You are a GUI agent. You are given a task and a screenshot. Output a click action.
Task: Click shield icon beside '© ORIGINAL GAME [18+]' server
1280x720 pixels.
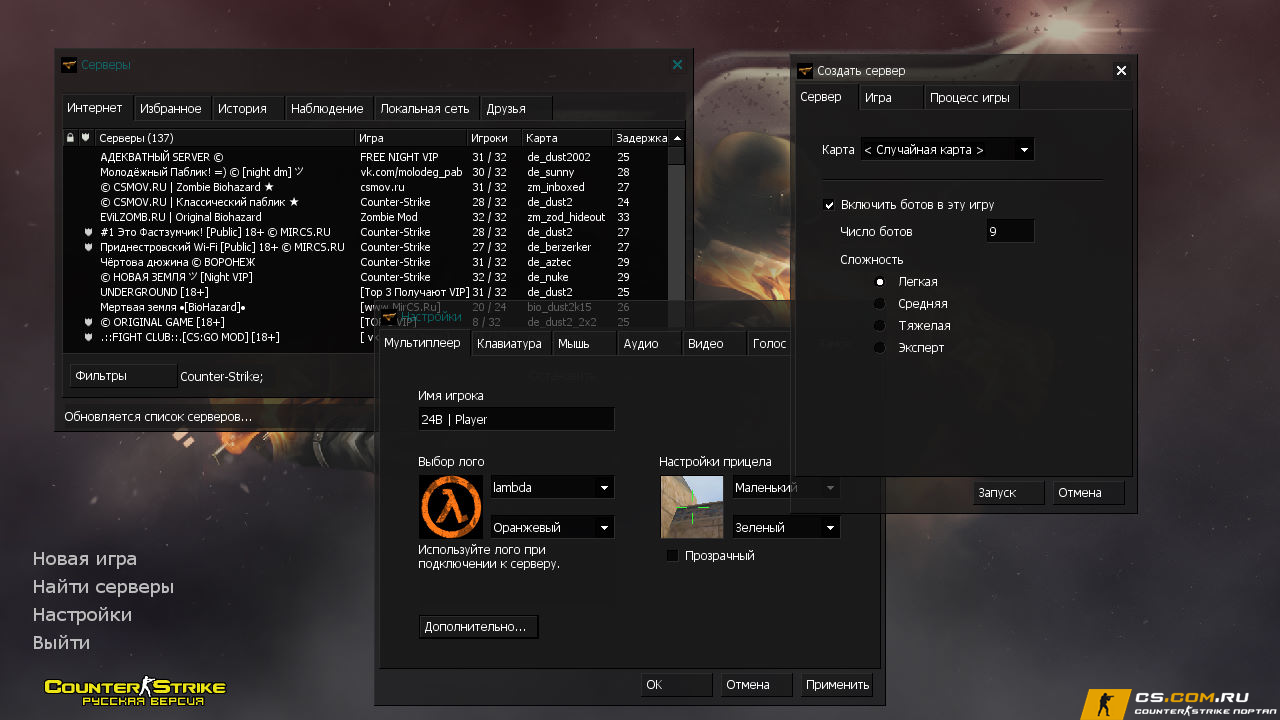[88, 322]
